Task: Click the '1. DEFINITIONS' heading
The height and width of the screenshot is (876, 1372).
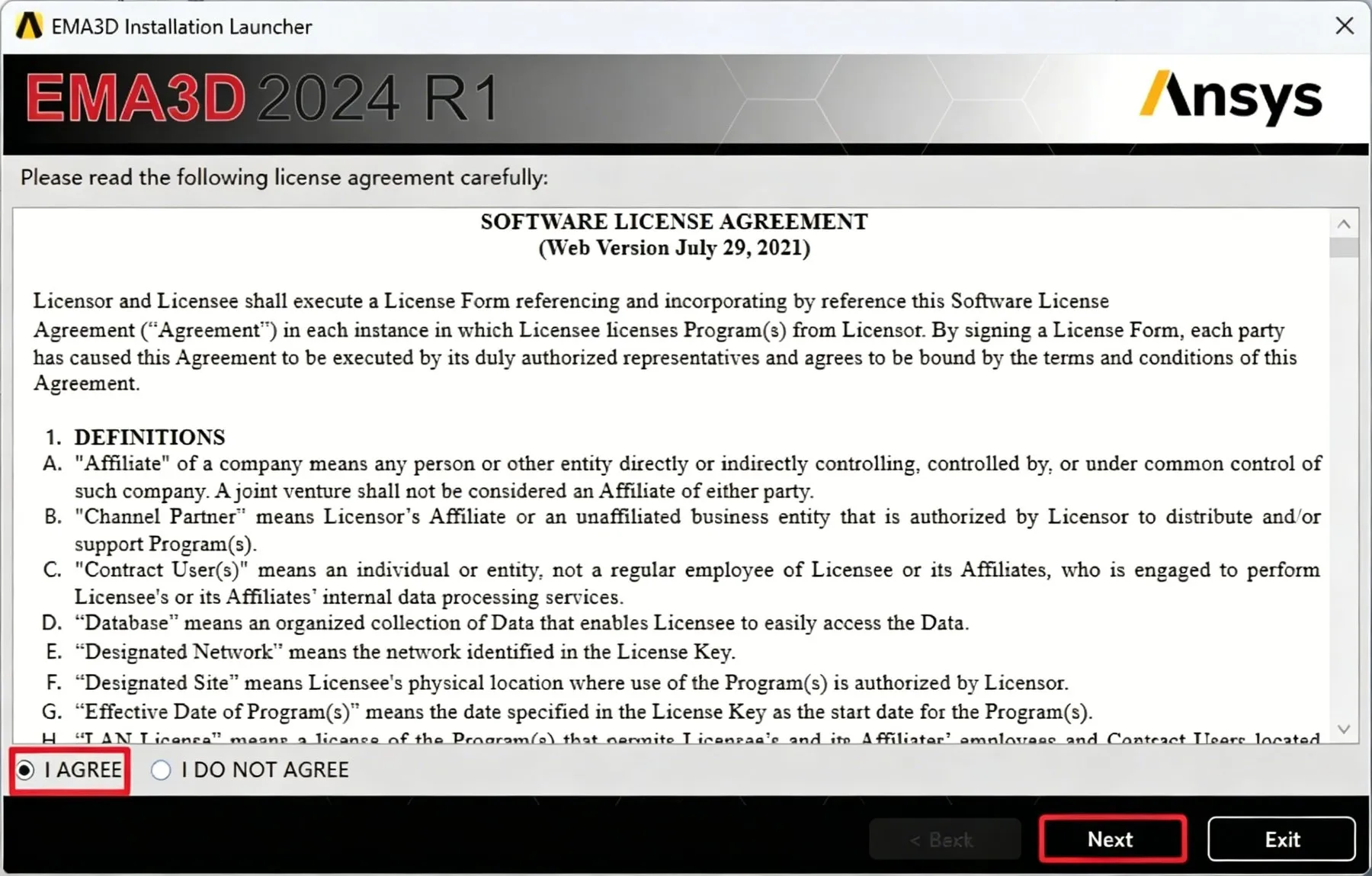Action: coord(135,438)
